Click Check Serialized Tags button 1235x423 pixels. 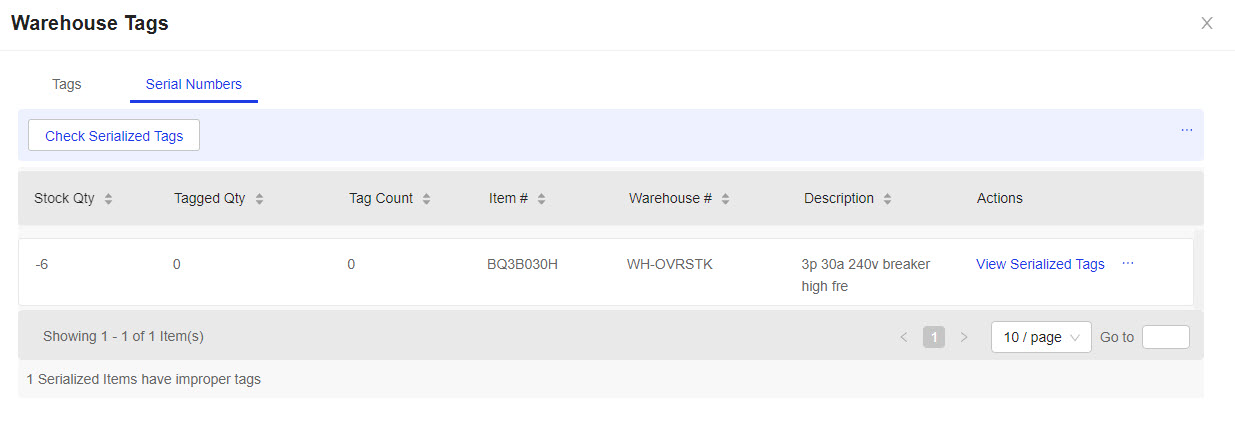click(x=114, y=136)
